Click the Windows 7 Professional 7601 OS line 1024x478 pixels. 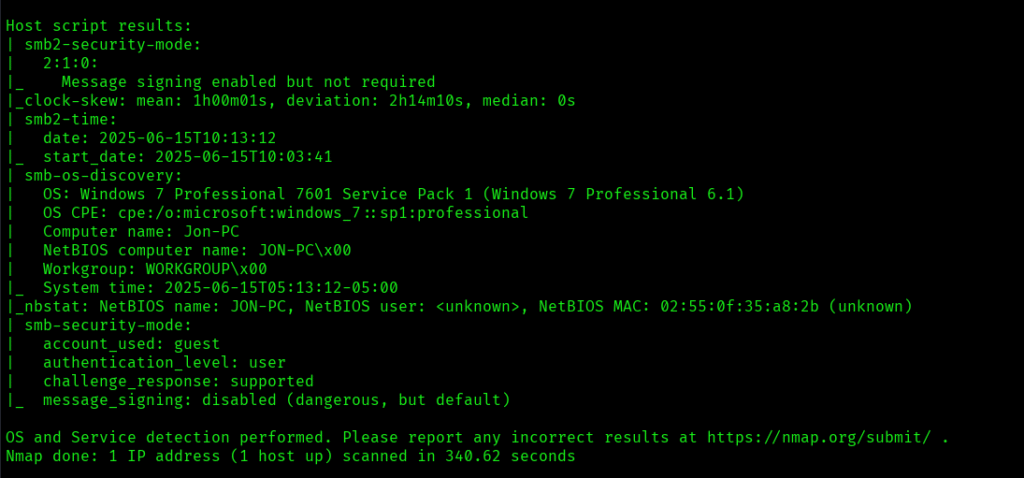393,194
